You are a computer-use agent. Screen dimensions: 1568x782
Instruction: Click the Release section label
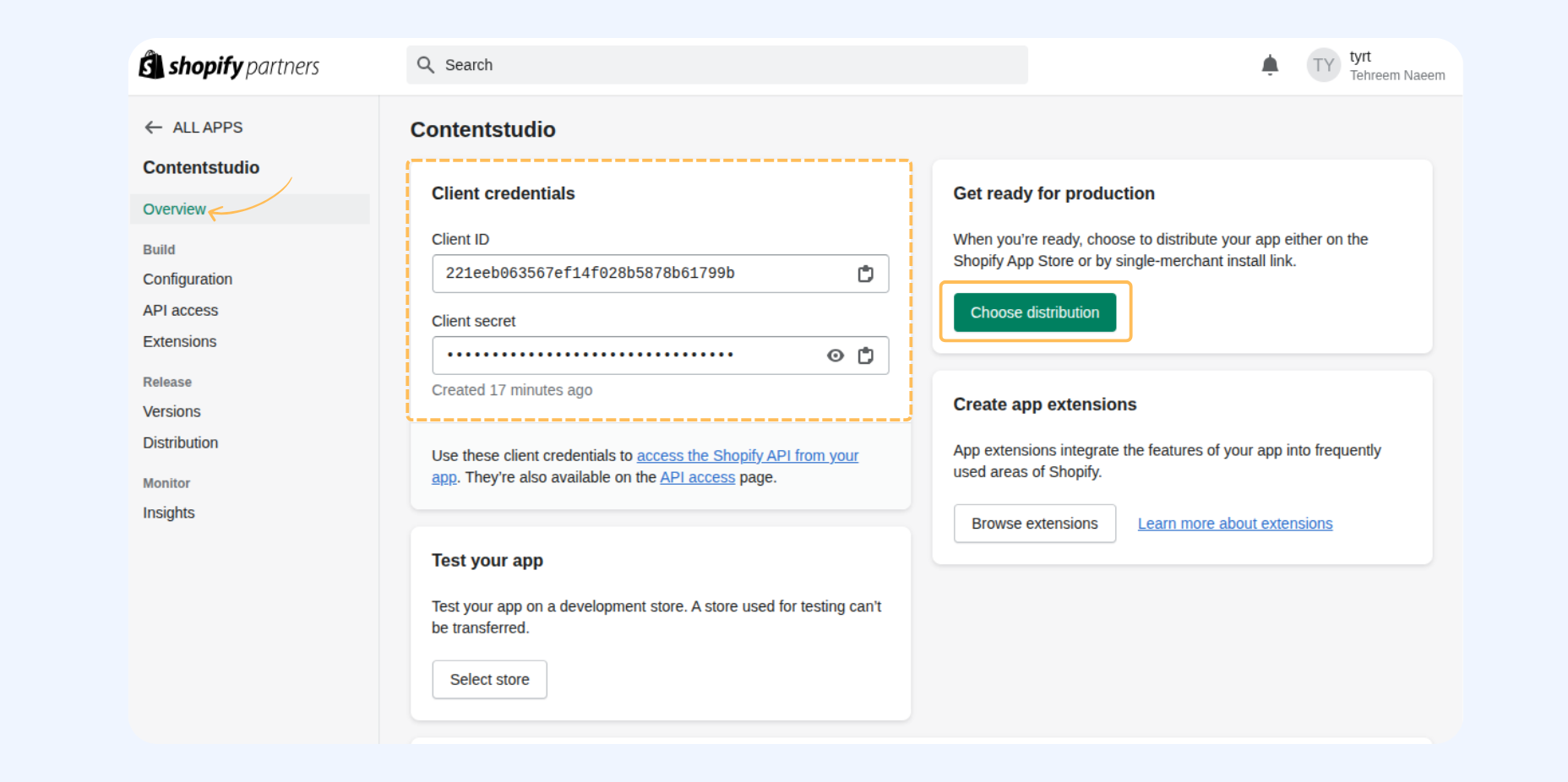coord(167,383)
